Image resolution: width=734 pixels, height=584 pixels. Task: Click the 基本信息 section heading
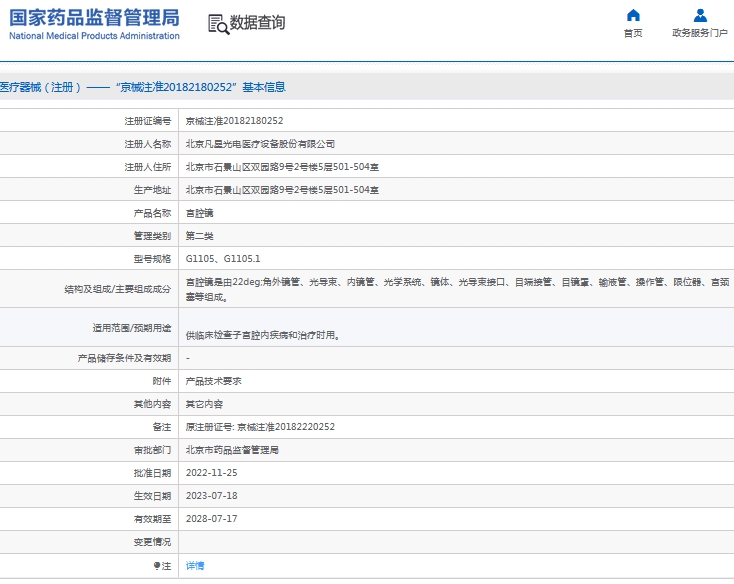264,87
